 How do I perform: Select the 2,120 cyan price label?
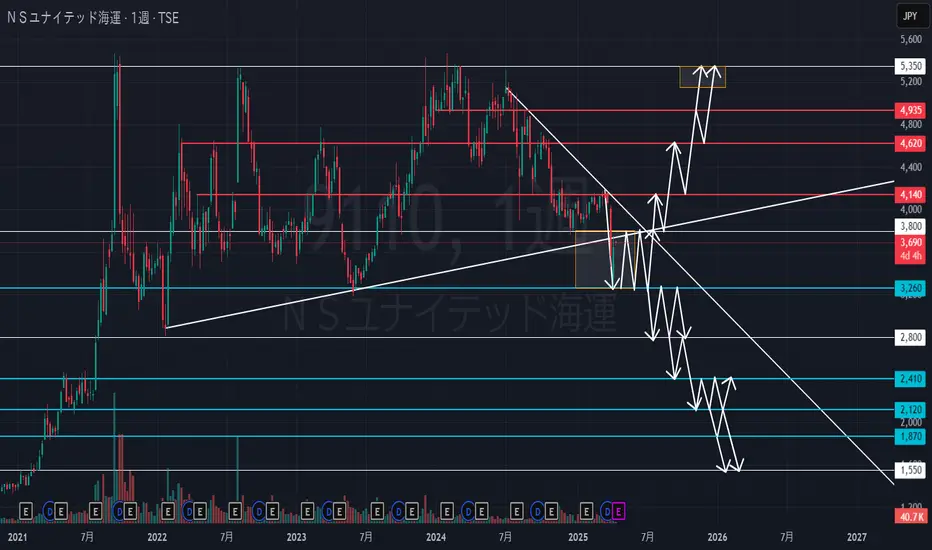(x=910, y=410)
